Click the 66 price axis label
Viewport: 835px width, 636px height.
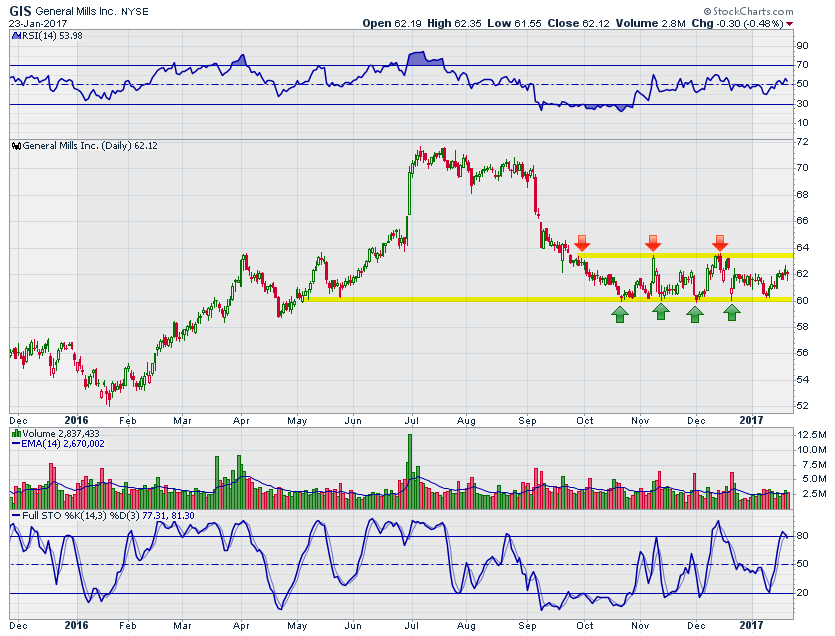[x=802, y=221]
